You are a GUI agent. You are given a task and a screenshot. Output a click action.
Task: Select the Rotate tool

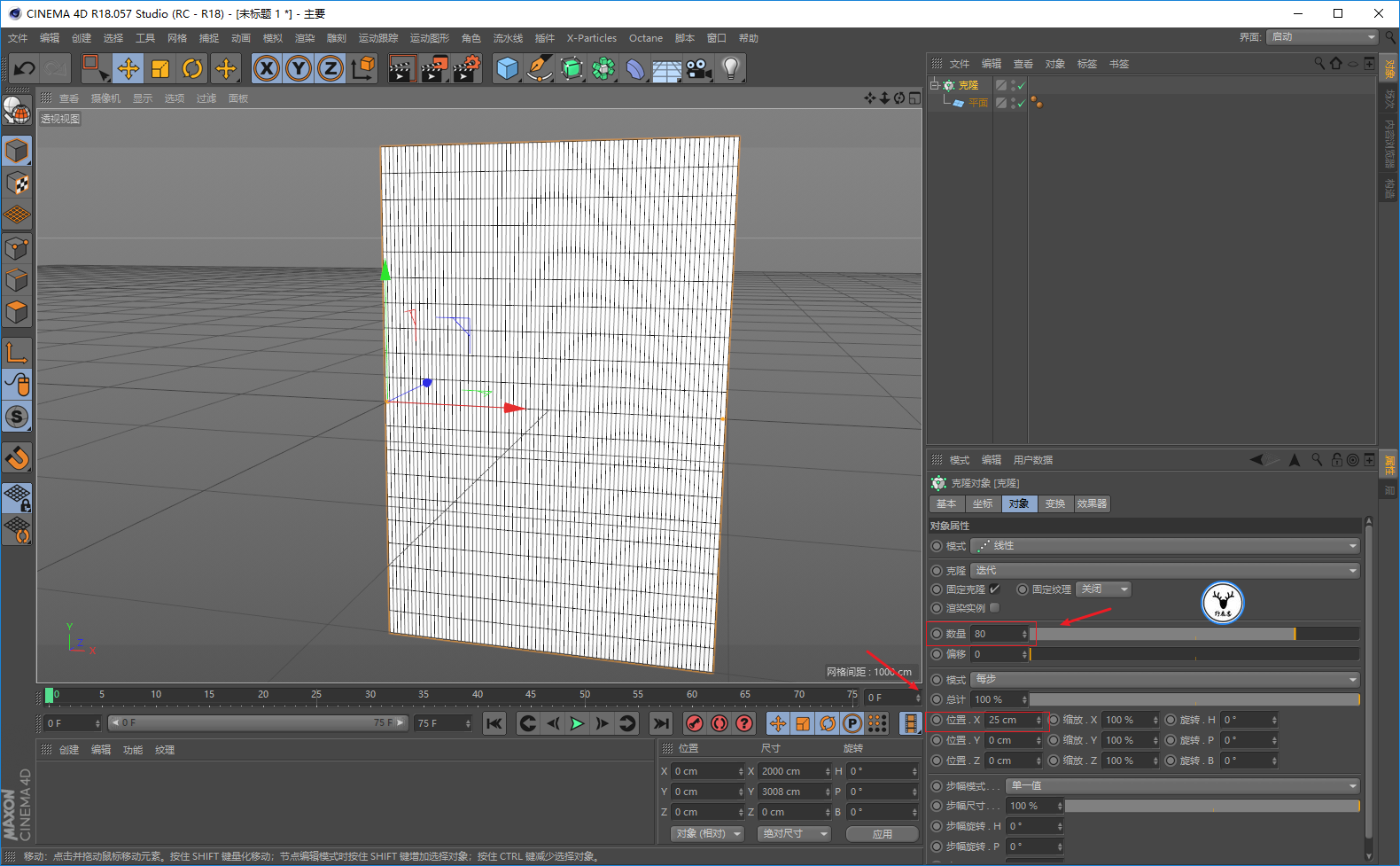pyautogui.click(x=192, y=68)
